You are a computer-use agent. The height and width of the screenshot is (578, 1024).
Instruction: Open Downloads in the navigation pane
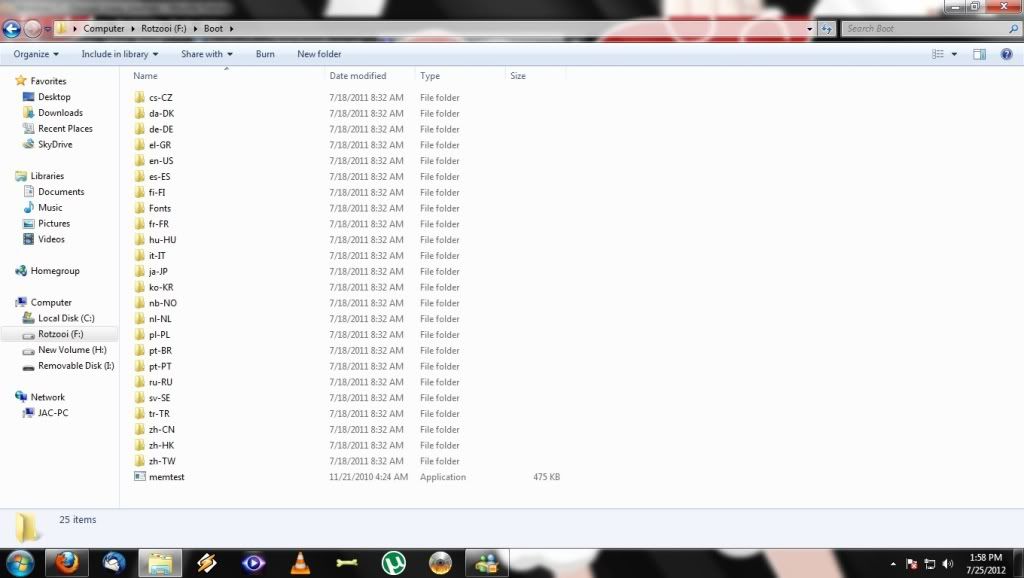[x=60, y=112]
